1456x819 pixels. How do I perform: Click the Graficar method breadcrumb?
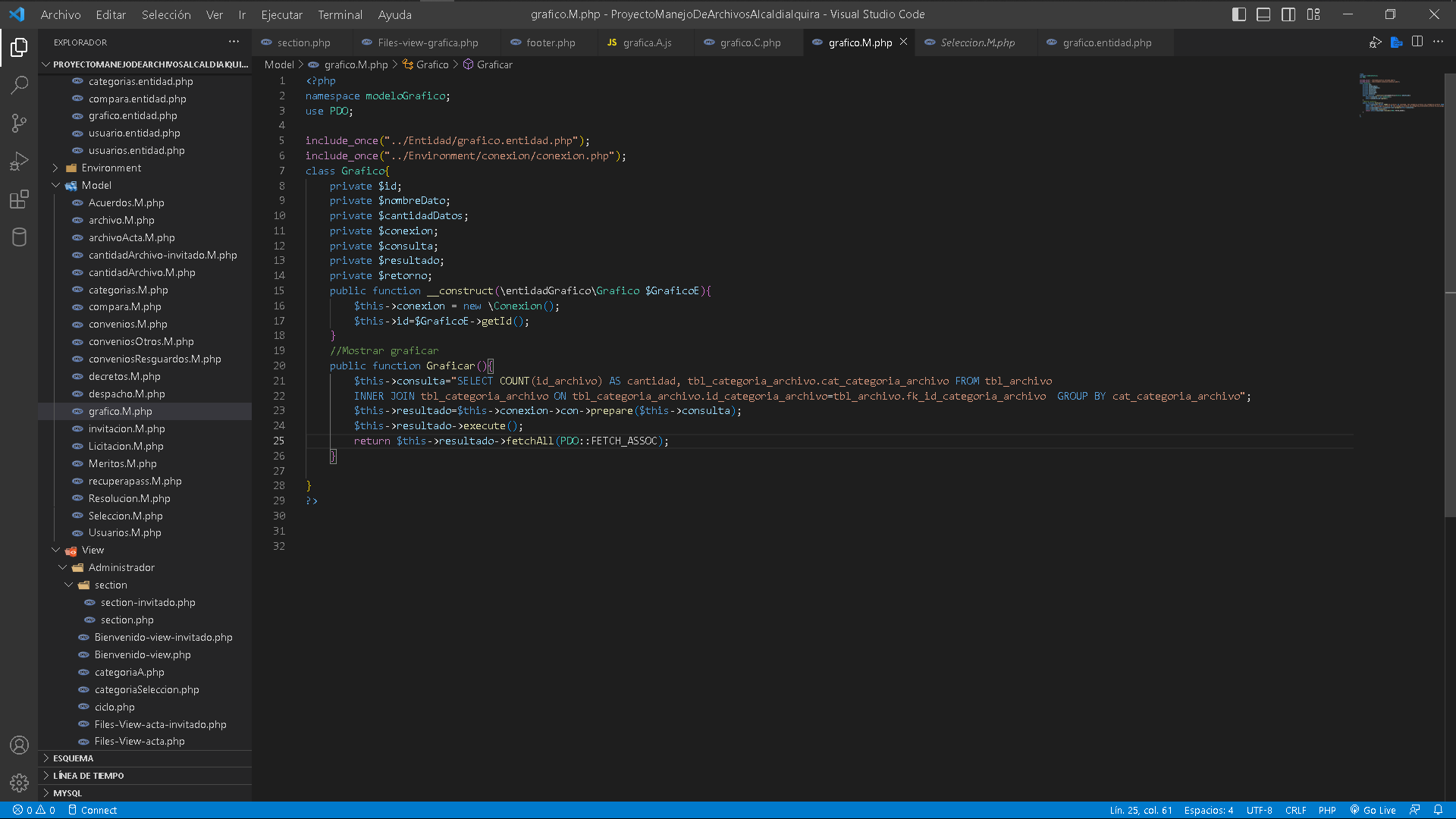(488, 64)
